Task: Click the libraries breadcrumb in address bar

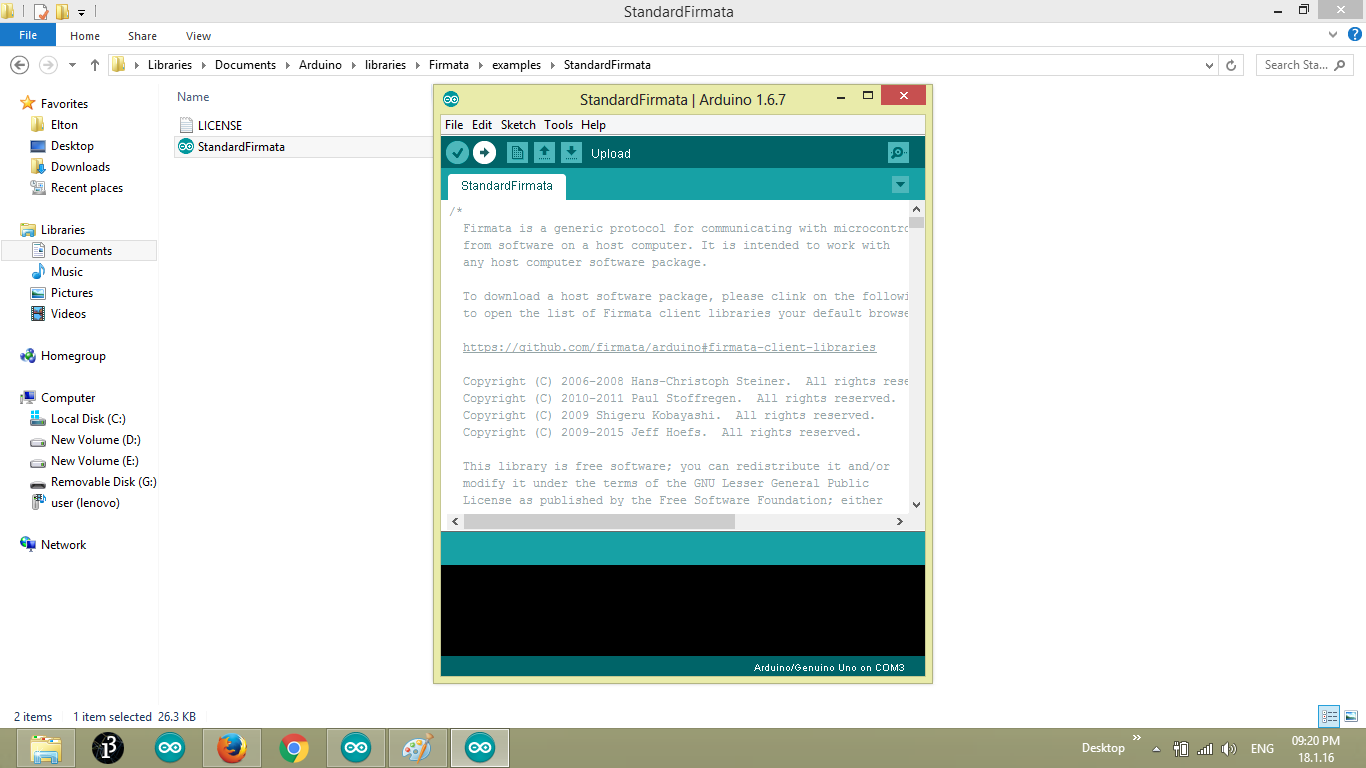Action: pos(385,65)
